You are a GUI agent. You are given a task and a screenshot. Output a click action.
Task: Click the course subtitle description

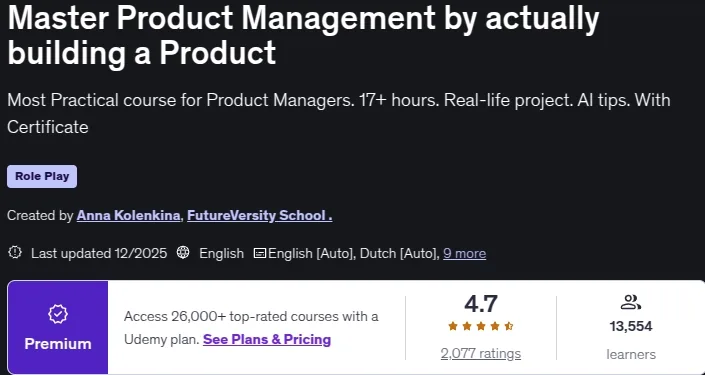[x=339, y=113]
